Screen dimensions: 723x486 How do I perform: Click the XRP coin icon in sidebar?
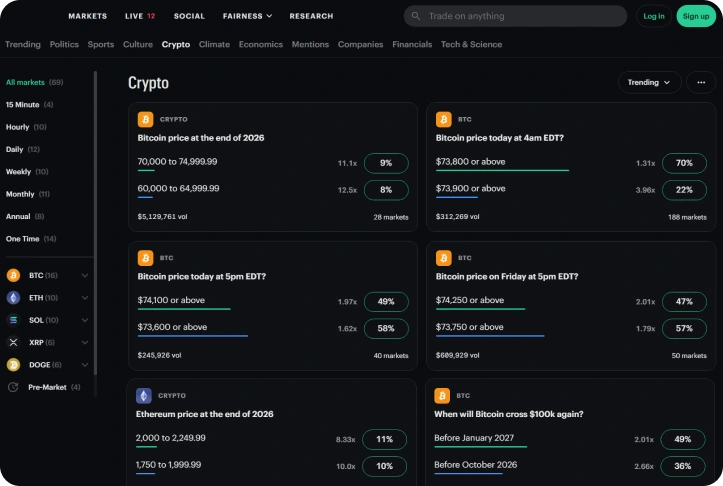pyautogui.click(x=13, y=343)
